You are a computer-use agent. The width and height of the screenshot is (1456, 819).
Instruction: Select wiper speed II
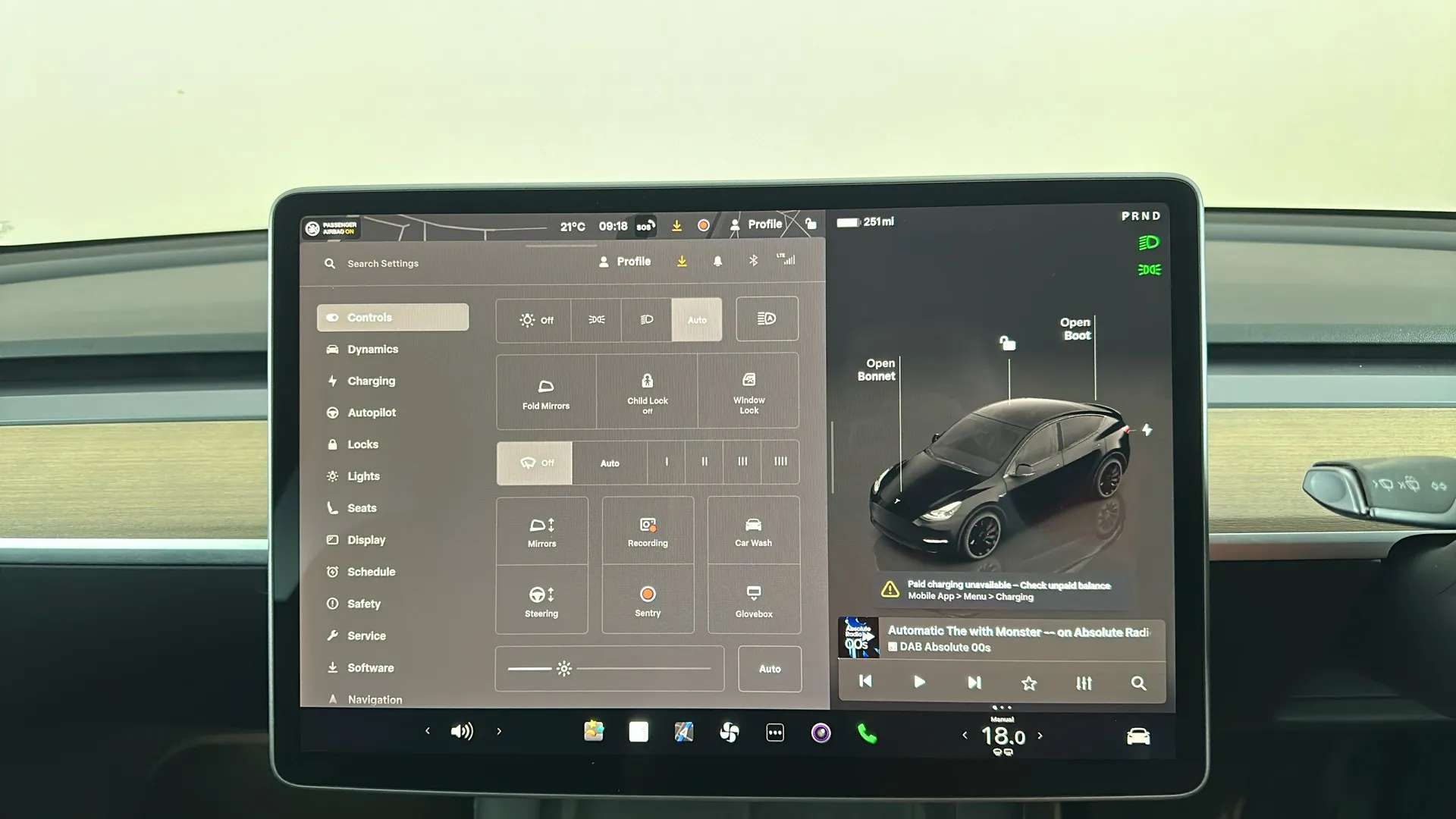point(704,462)
